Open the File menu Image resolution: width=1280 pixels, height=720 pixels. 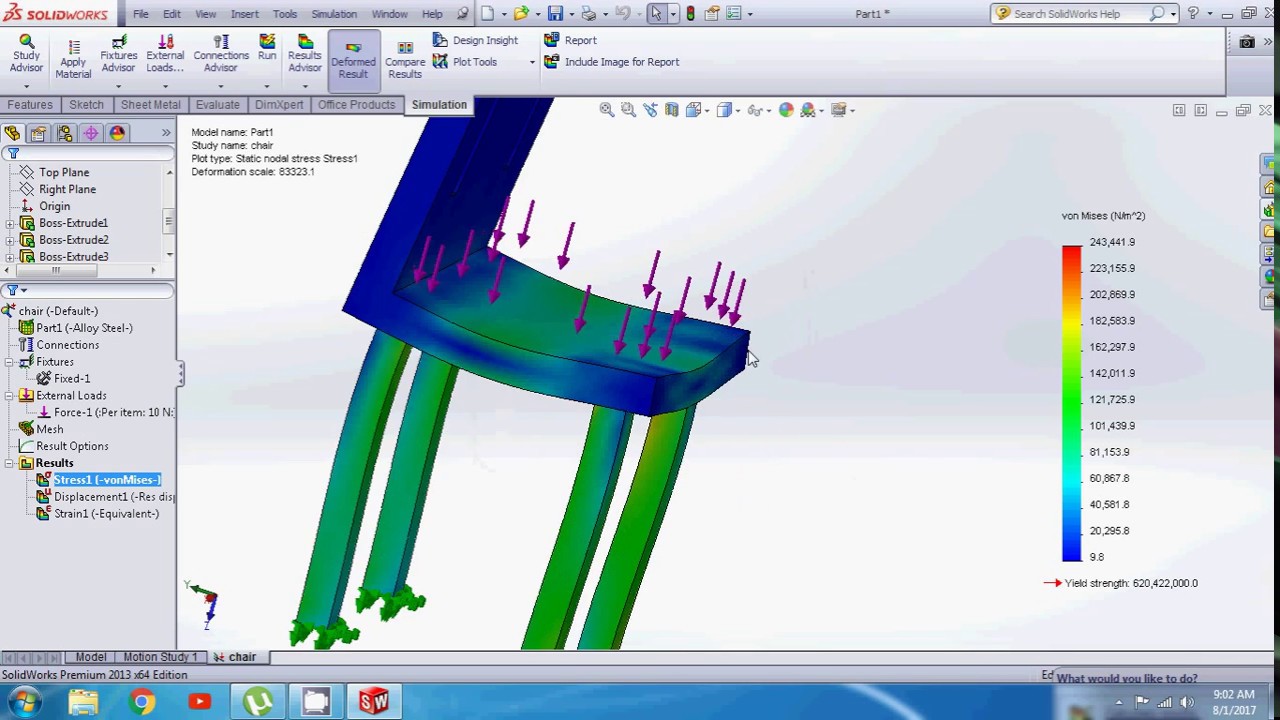click(x=141, y=14)
